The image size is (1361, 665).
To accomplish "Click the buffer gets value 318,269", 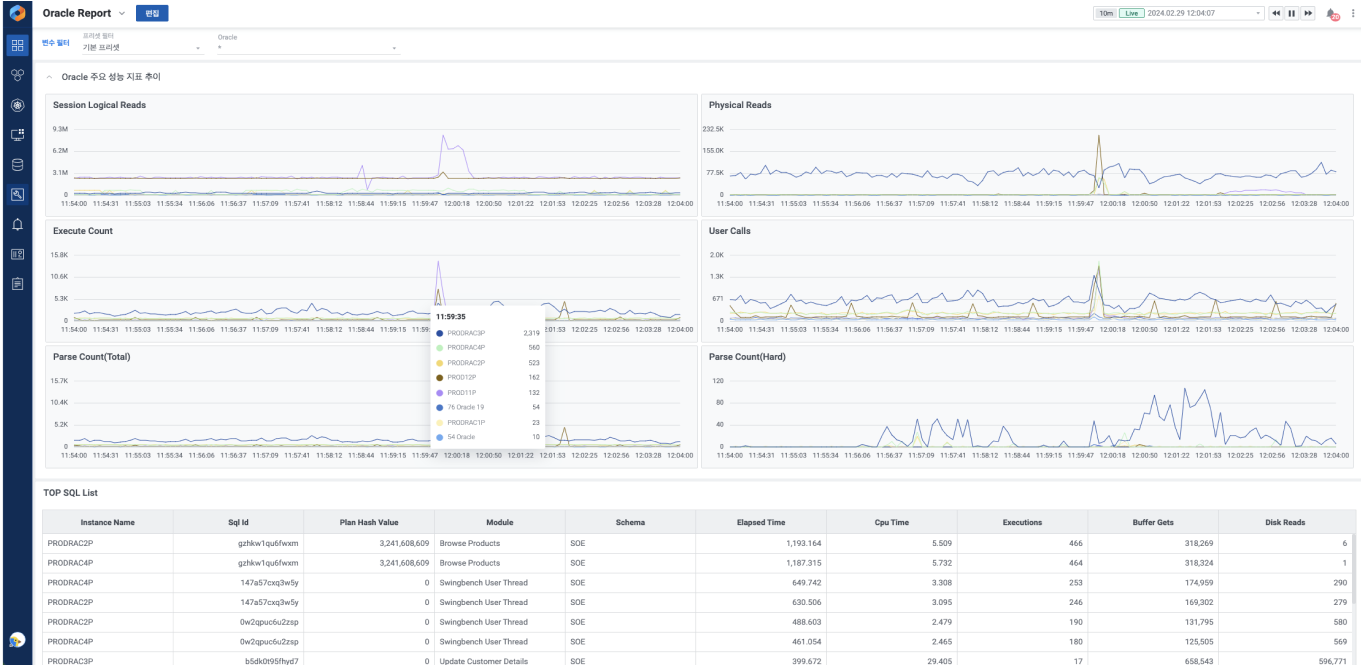I will [x=1198, y=543].
